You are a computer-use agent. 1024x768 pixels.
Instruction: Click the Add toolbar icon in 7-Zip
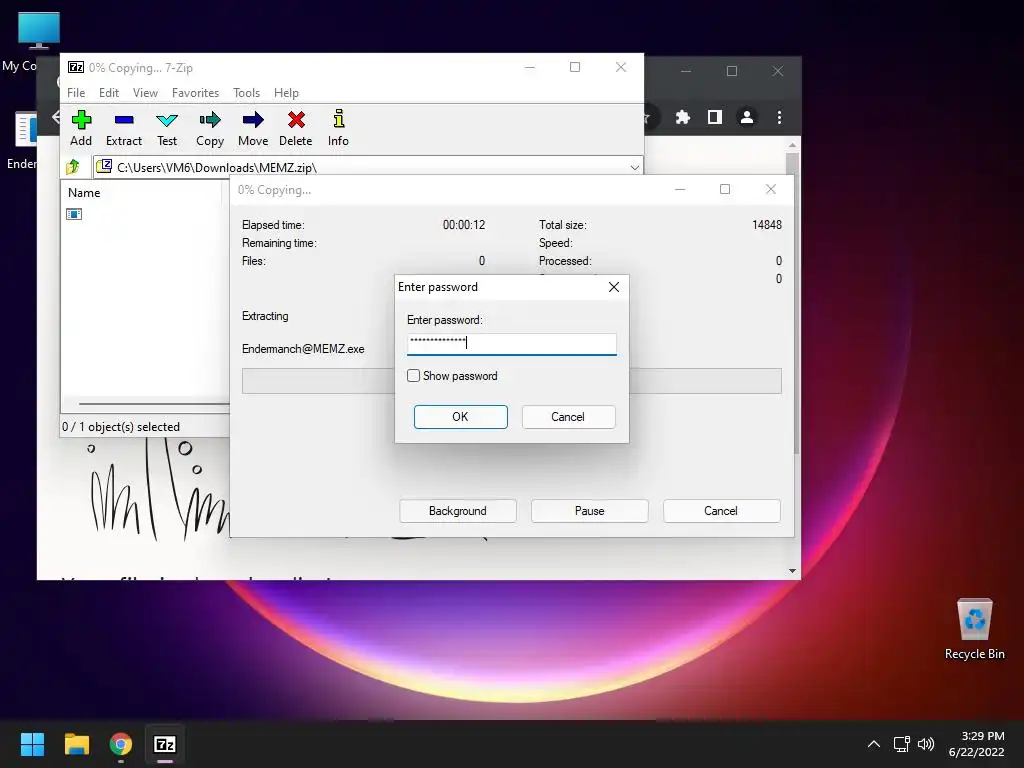81,128
